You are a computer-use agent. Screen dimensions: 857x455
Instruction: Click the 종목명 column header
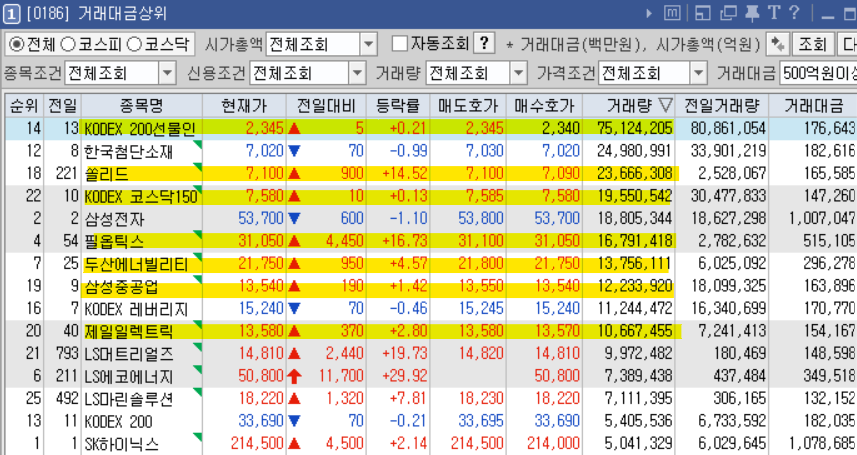pyautogui.click(x=142, y=105)
